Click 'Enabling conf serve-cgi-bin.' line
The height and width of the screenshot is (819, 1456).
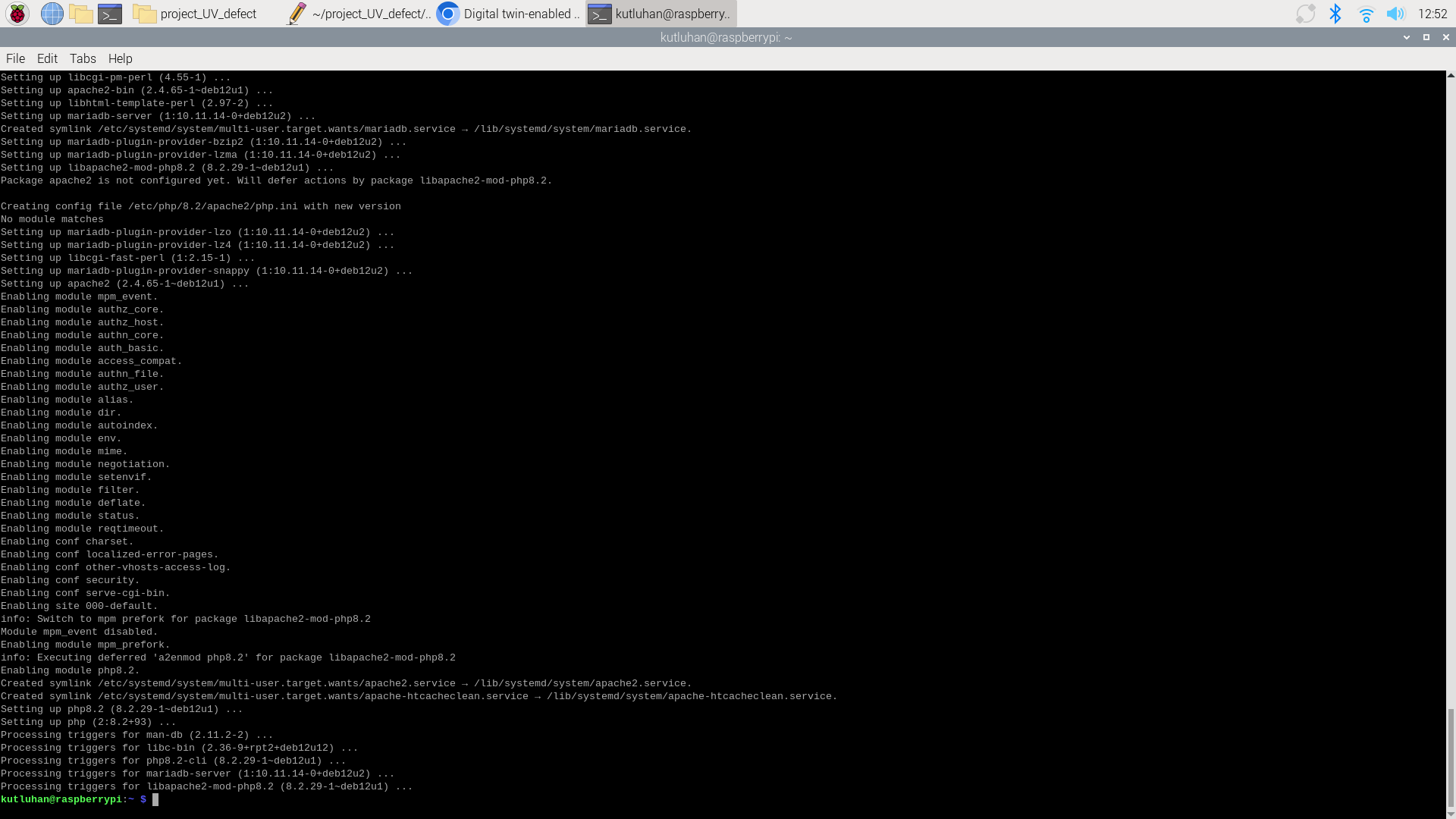86,593
